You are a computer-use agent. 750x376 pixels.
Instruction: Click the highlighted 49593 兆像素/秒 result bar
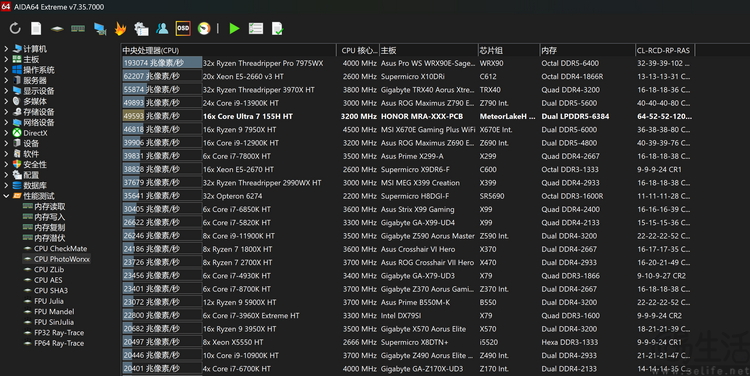click(x=162, y=116)
